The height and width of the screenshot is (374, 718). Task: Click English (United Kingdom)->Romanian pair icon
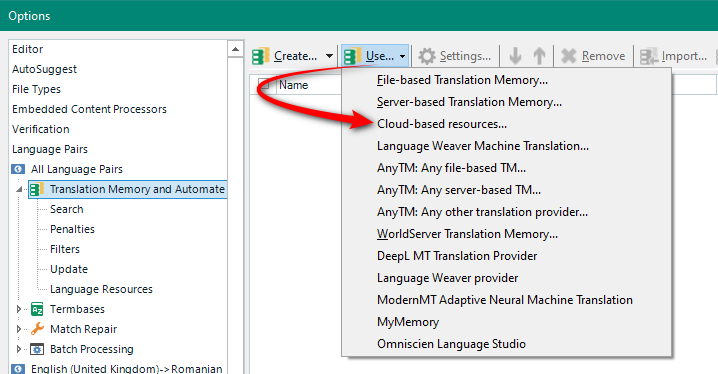pos(18,369)
